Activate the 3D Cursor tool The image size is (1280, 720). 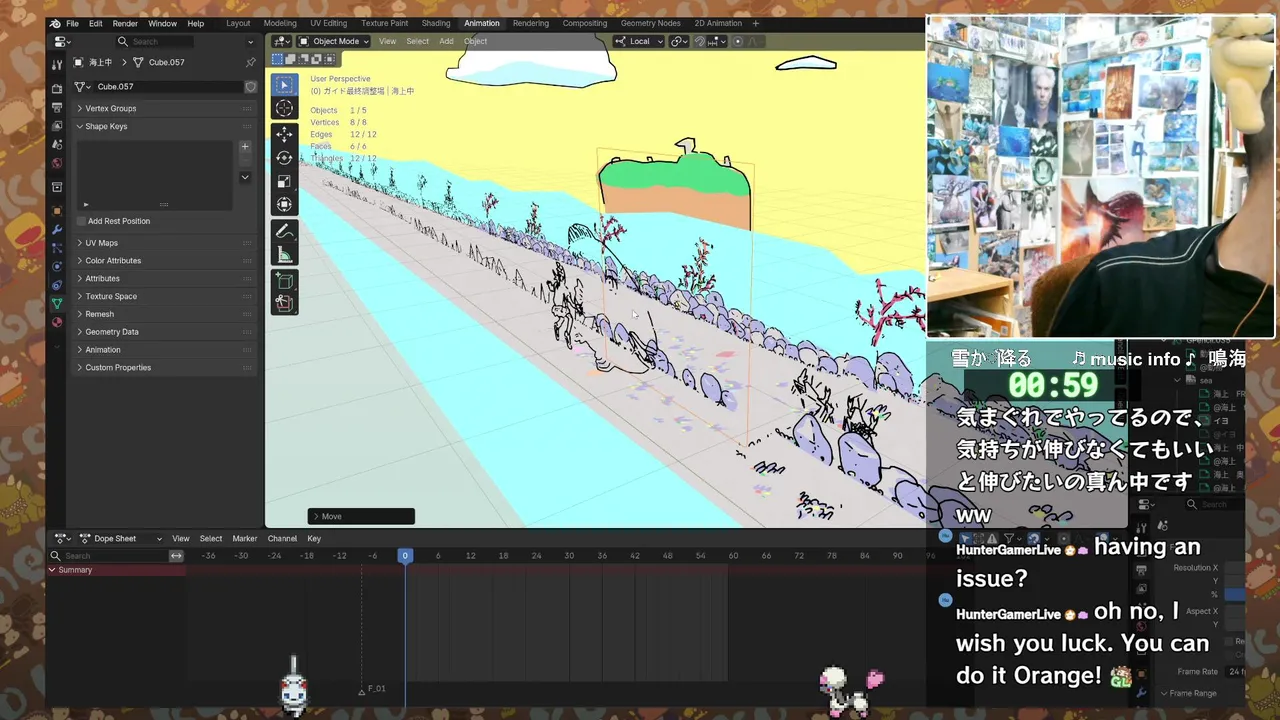tap(284, 109)
